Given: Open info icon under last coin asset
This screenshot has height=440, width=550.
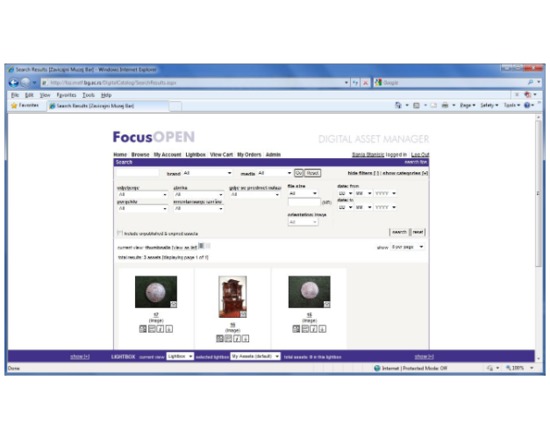Looking at the screenshot, I should 314,329.
